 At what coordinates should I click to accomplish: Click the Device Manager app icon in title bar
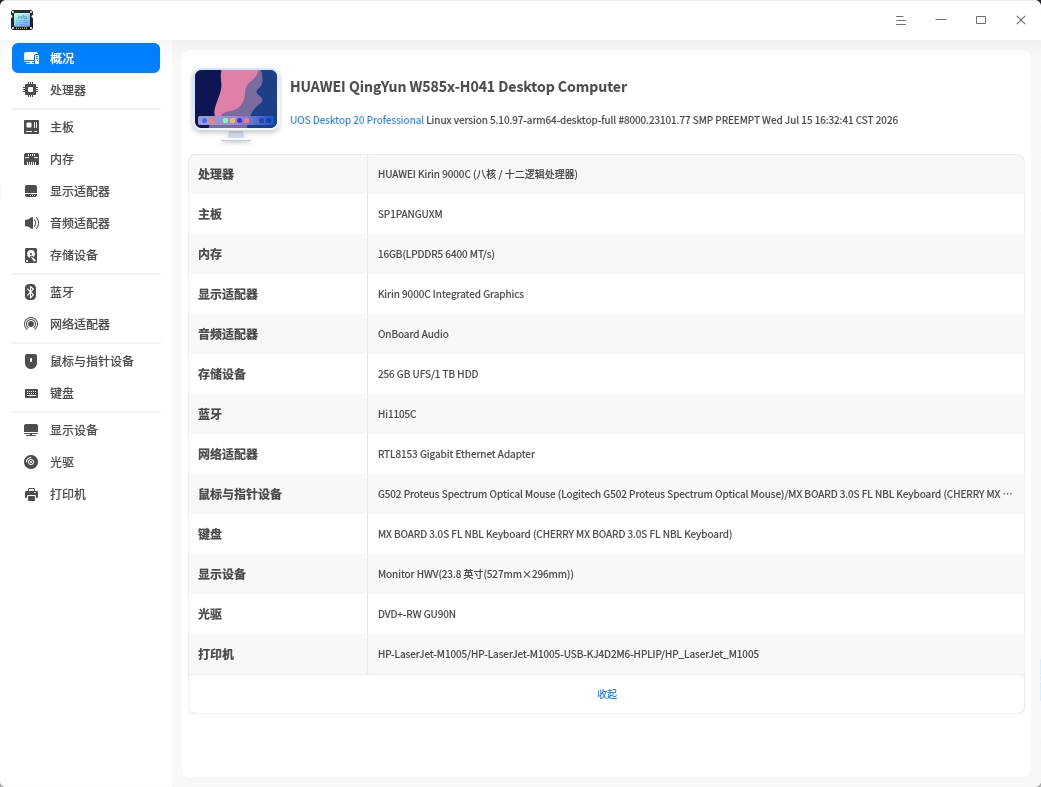click(x=22, y=20)
